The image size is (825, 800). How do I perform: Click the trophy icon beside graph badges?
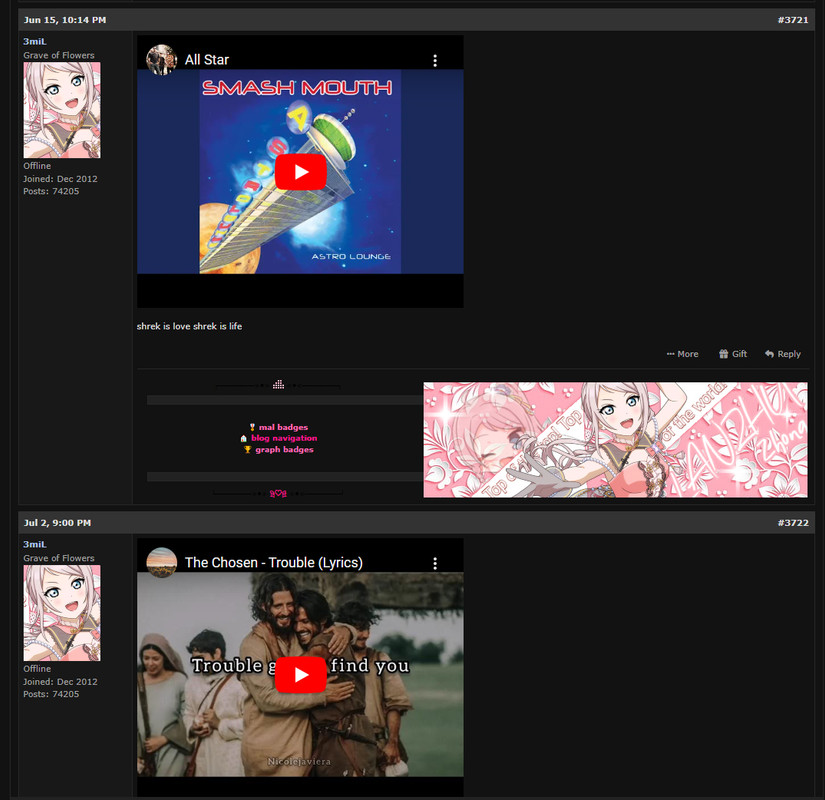coord(247,449)
